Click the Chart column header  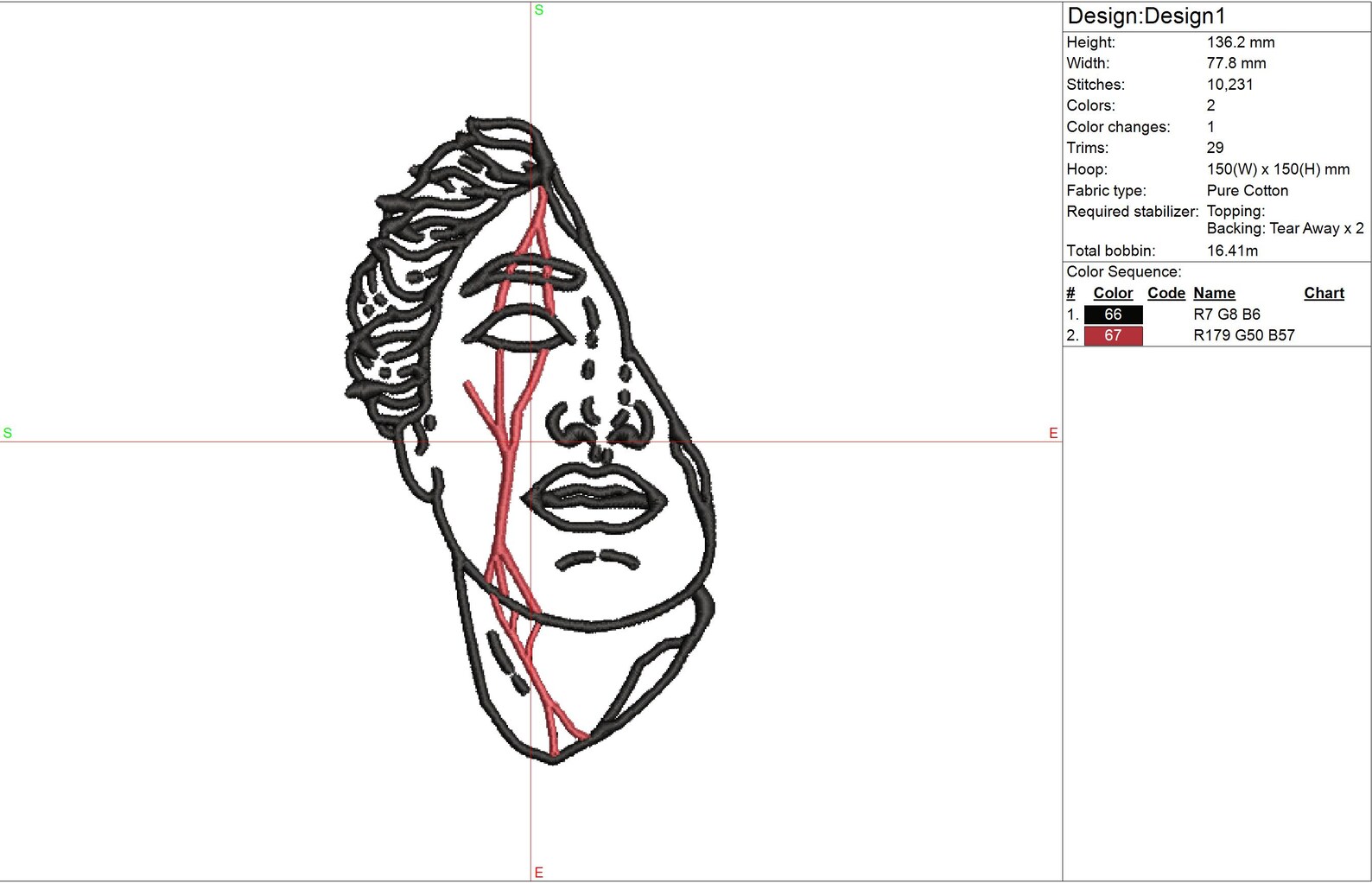pos(1324,293)
